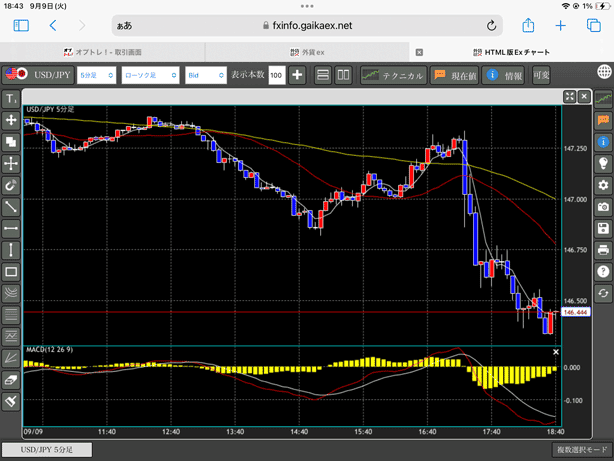Switch to split two-pane chart layout
614x461 pixels.
click(x=343, y=75)
